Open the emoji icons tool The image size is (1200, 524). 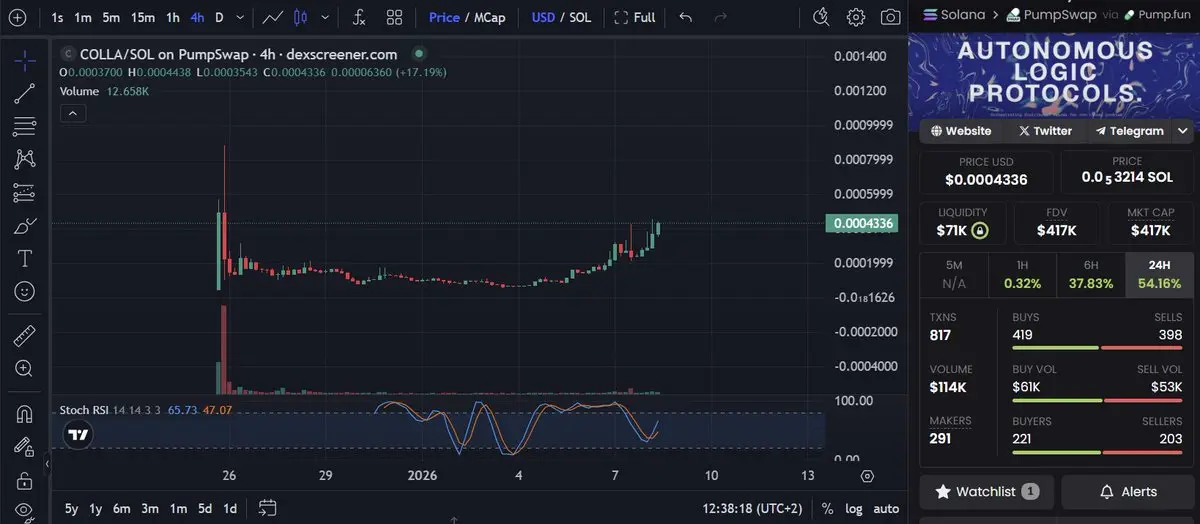click(x=25, y=291)
